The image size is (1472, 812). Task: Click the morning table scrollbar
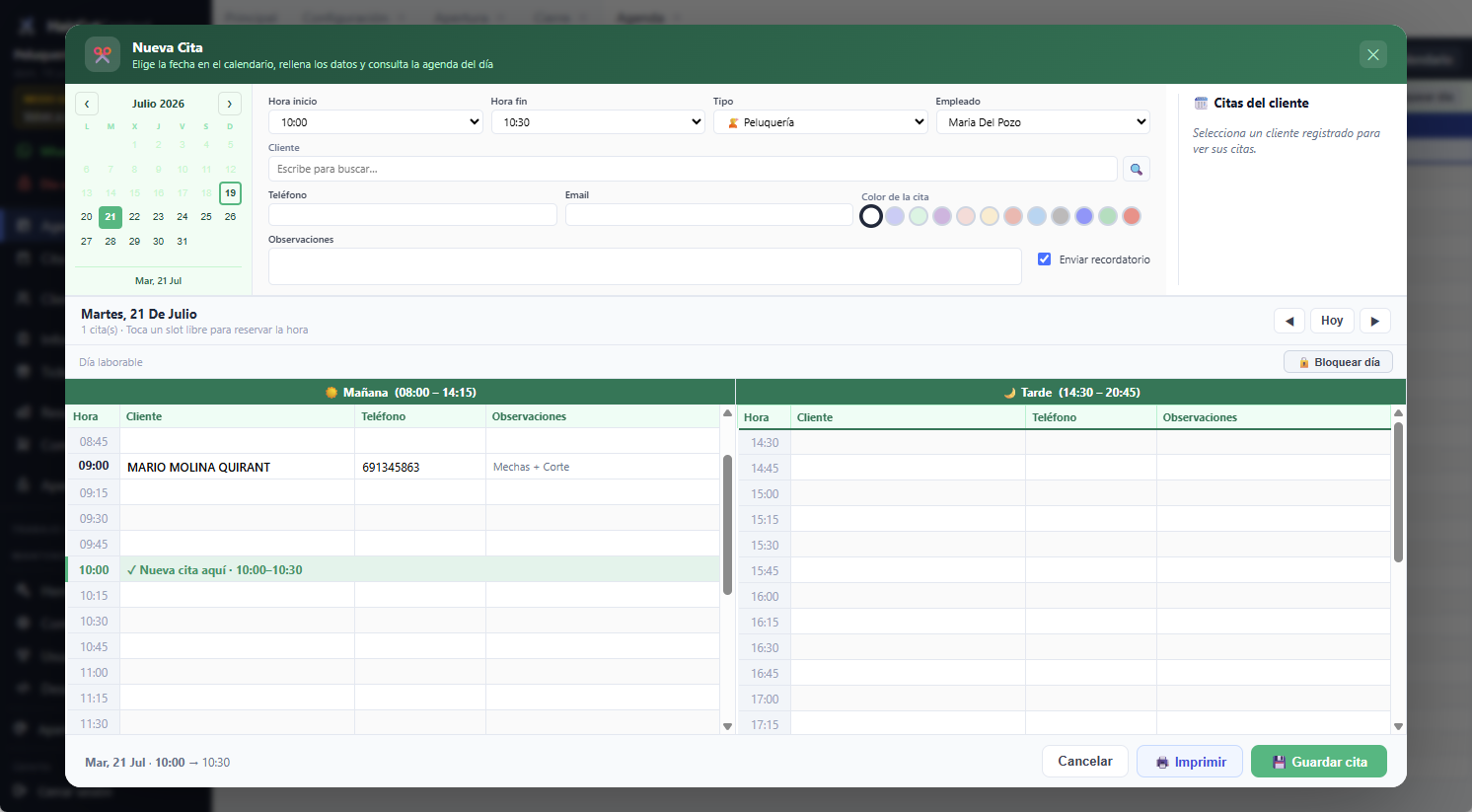coord(727,525)
